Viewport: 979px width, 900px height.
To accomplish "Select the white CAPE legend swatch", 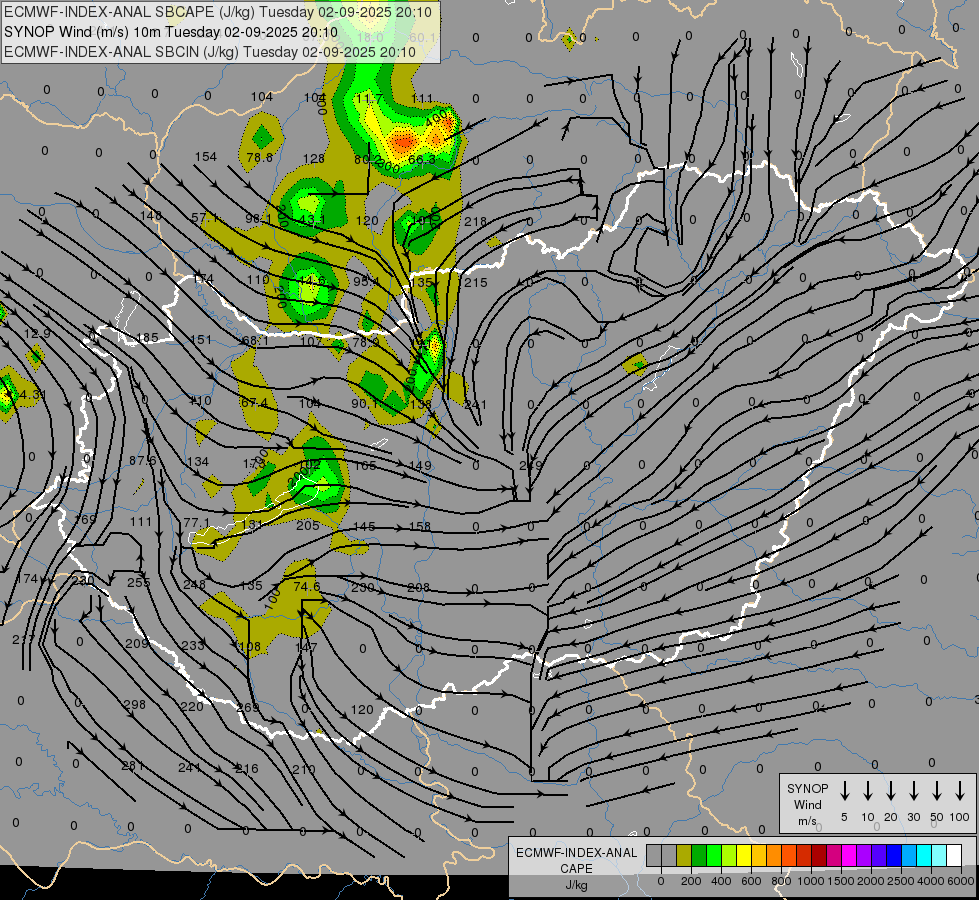I will coord(954,856).
